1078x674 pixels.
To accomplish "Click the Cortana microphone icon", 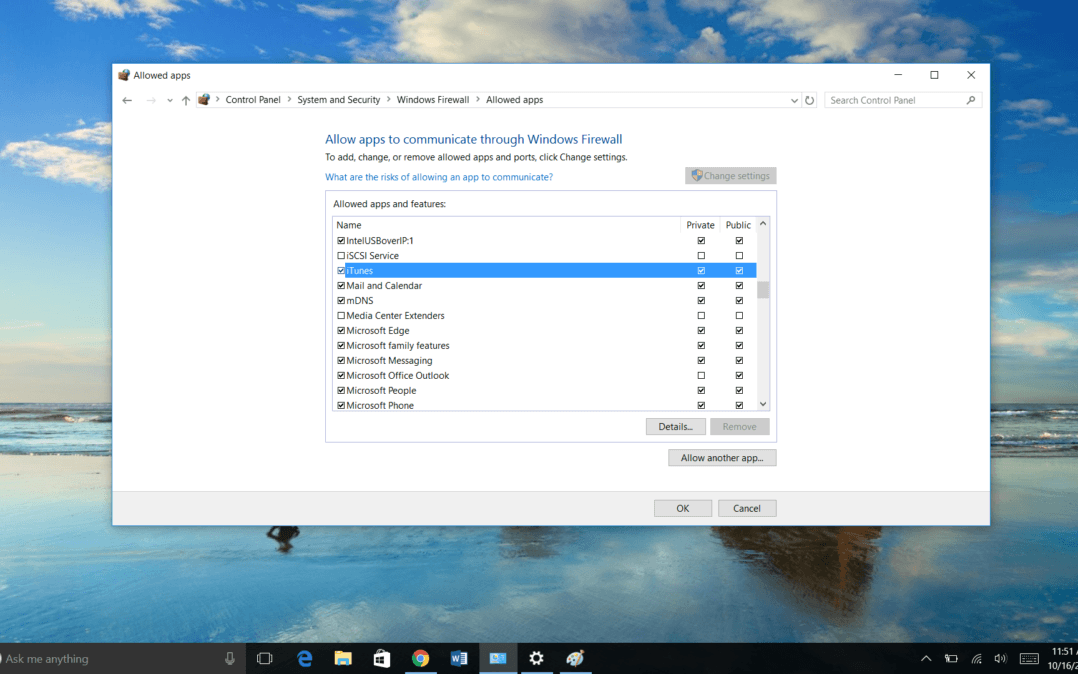I will (x=230, y=658).
